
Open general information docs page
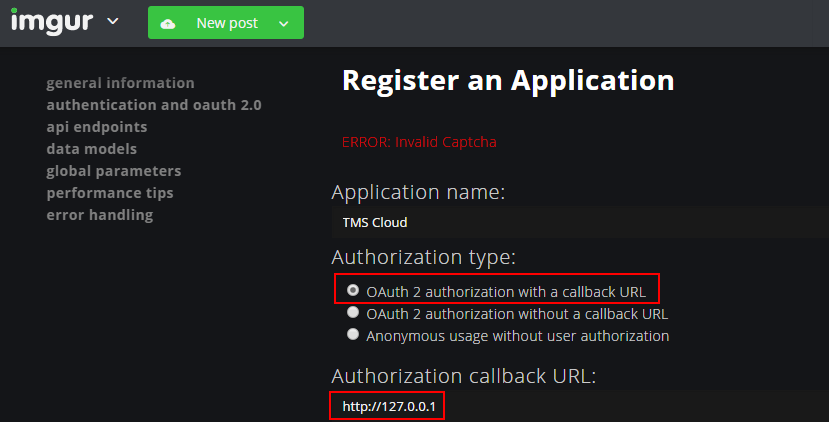120,83
